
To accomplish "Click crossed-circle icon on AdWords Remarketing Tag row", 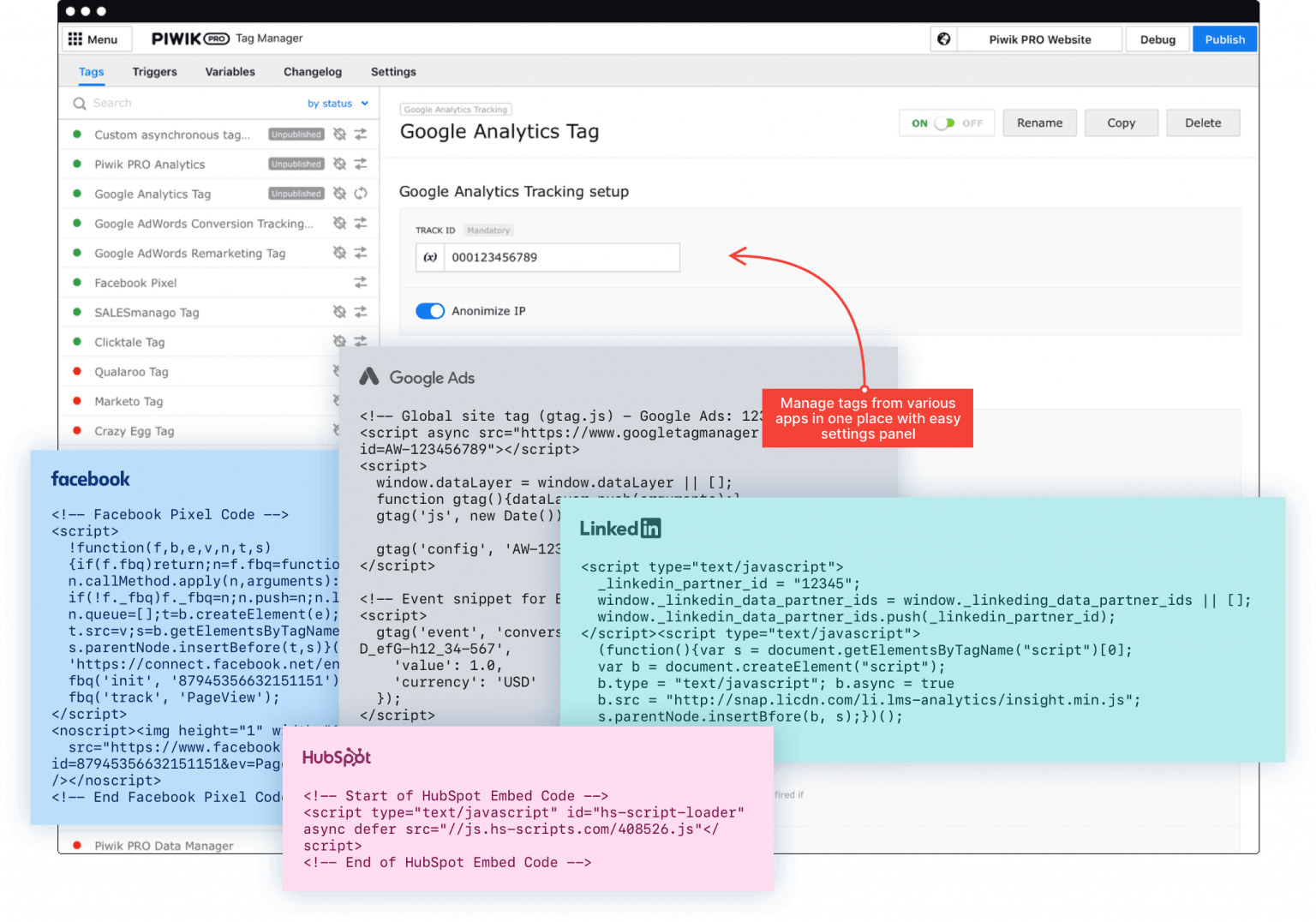I will click(x=339, y=253).
